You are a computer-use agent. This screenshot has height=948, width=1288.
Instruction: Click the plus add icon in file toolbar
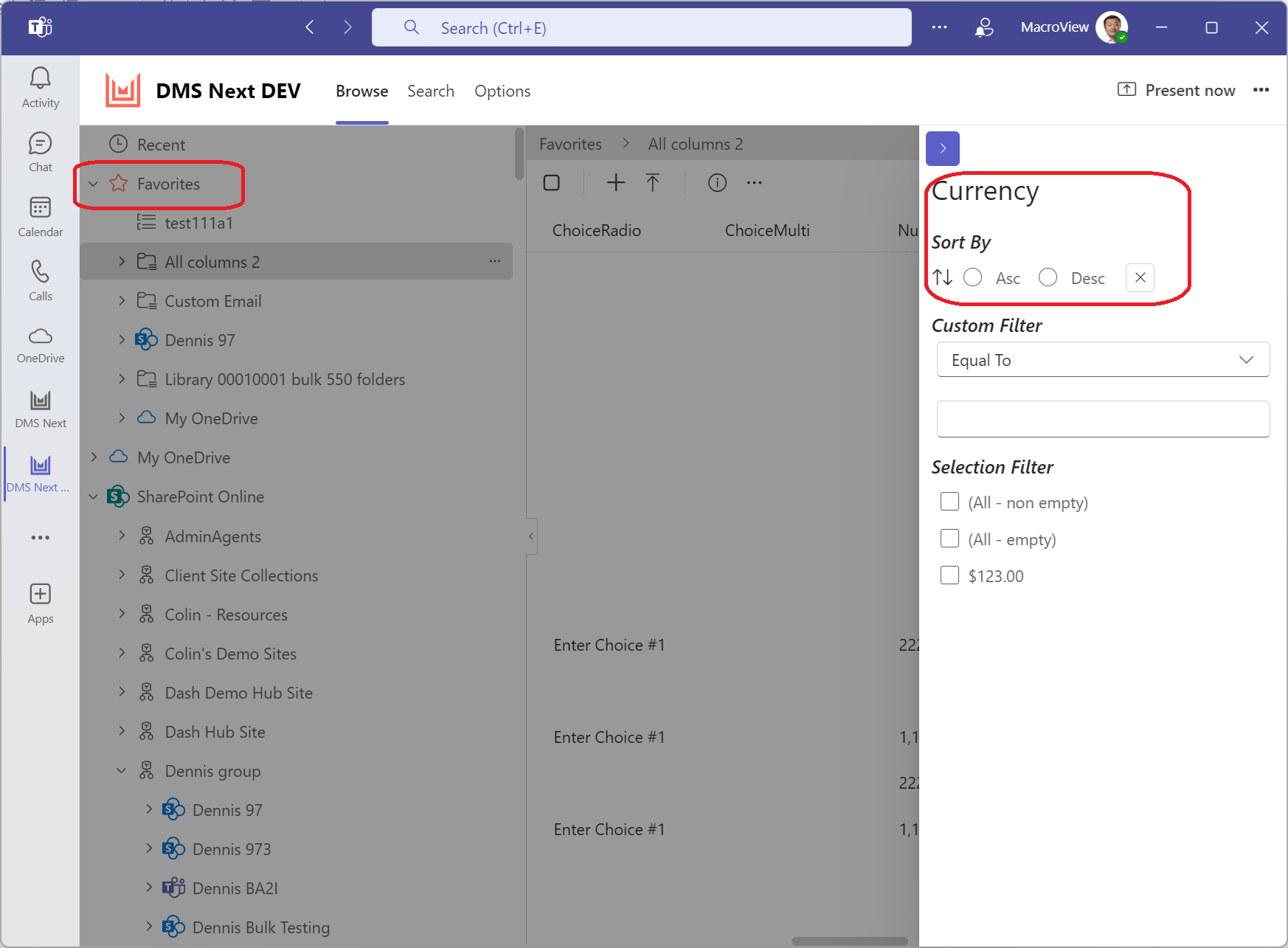coord(616,182)
